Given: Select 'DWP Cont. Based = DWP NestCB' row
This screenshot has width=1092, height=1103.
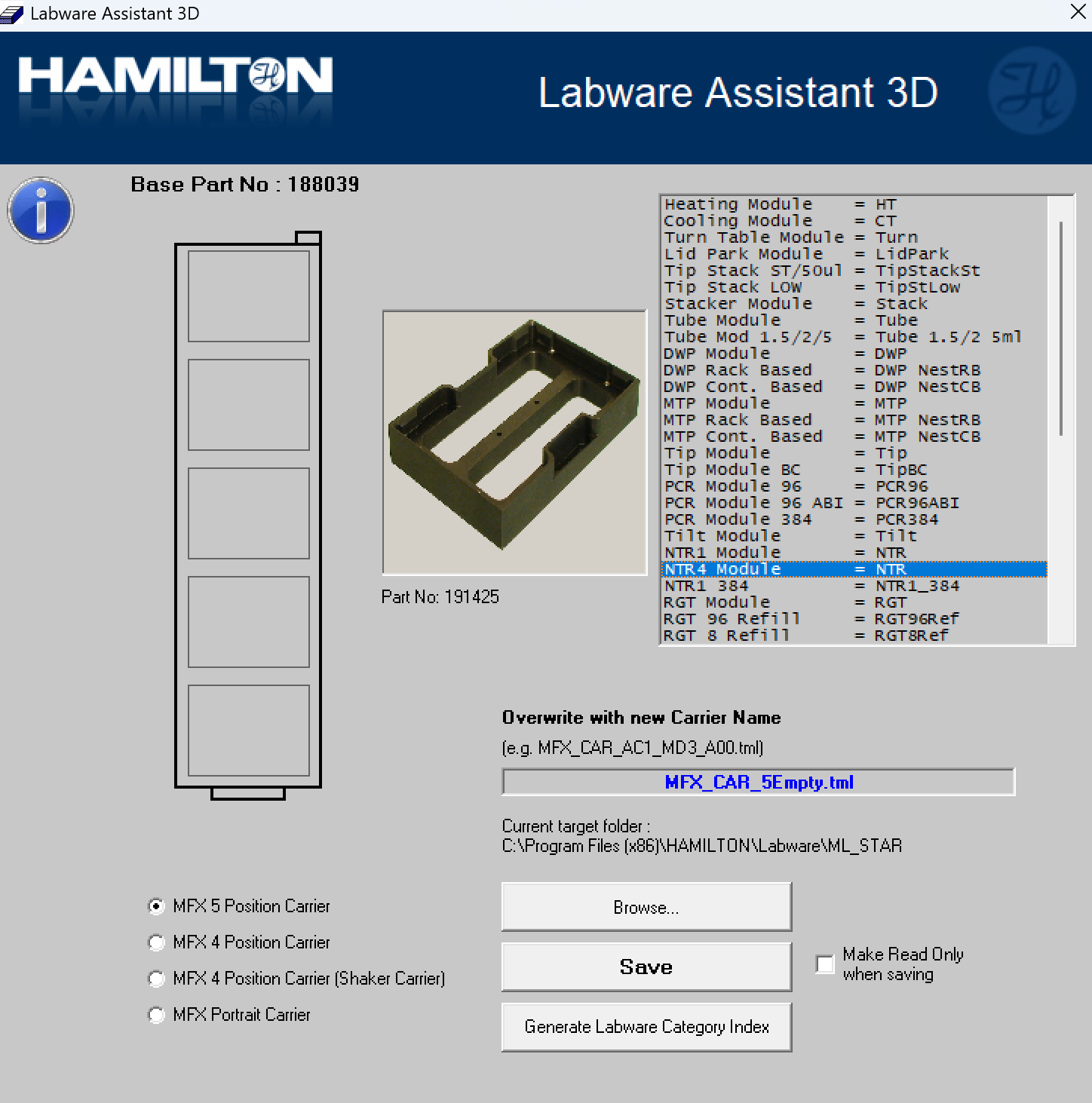Looking at the screenshot, I should click(x=854, y=387).
